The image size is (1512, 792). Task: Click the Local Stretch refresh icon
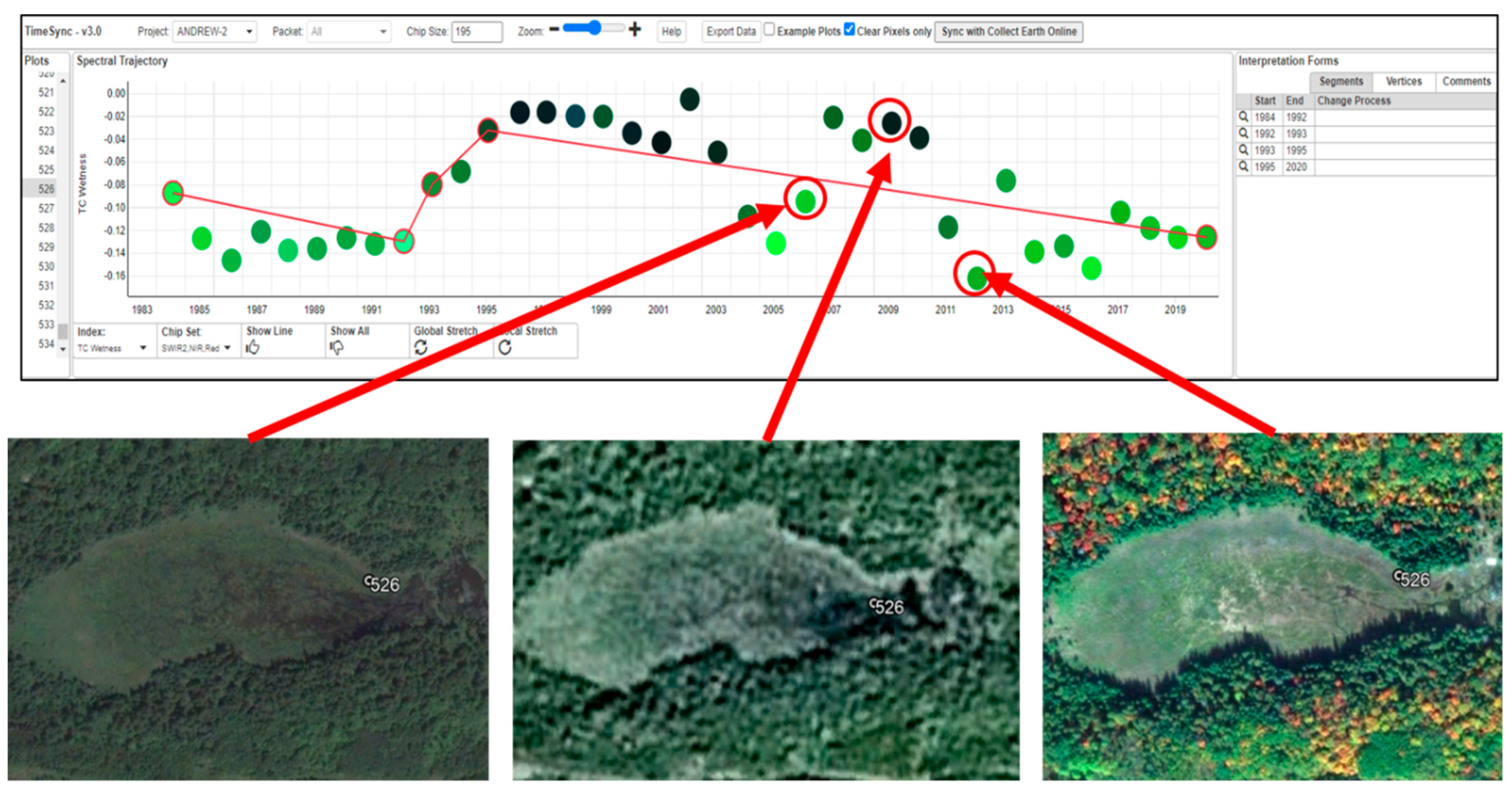pos(505,348)
